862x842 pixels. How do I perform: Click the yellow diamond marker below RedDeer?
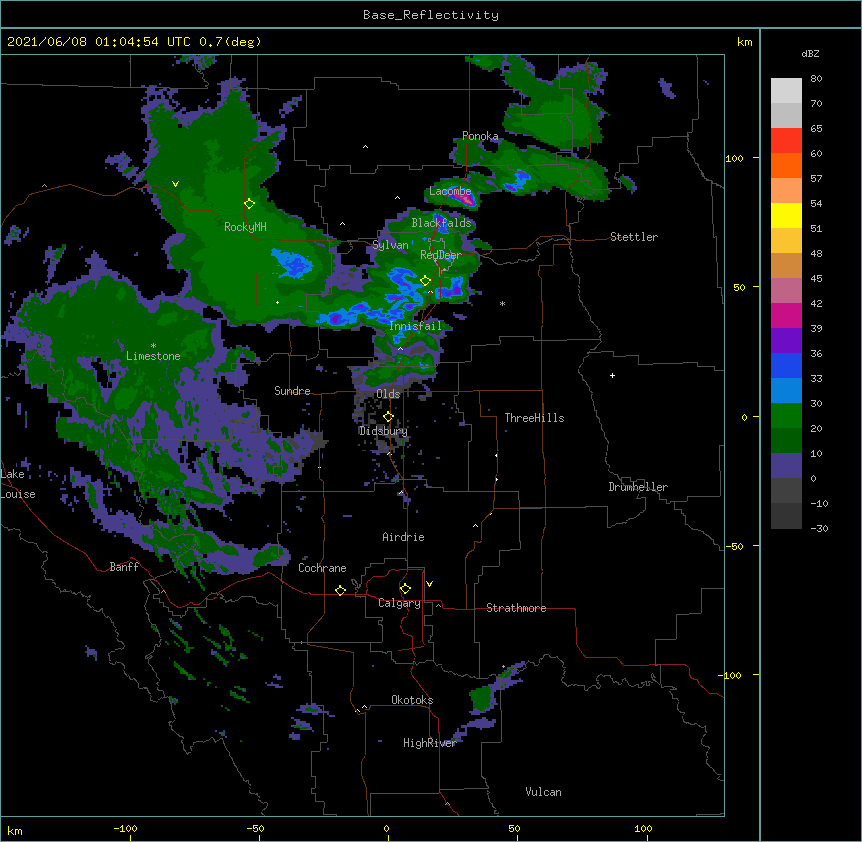(425, 281)
